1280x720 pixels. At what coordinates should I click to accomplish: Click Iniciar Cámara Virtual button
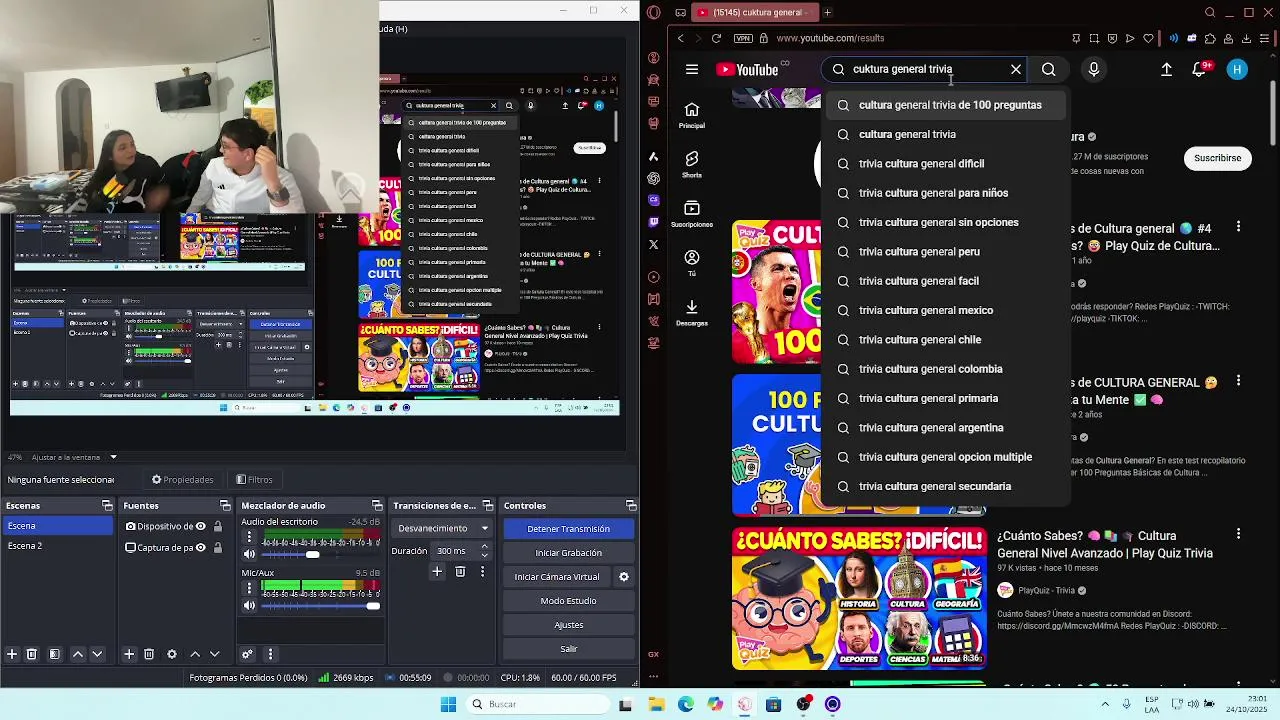coord(557,577)
